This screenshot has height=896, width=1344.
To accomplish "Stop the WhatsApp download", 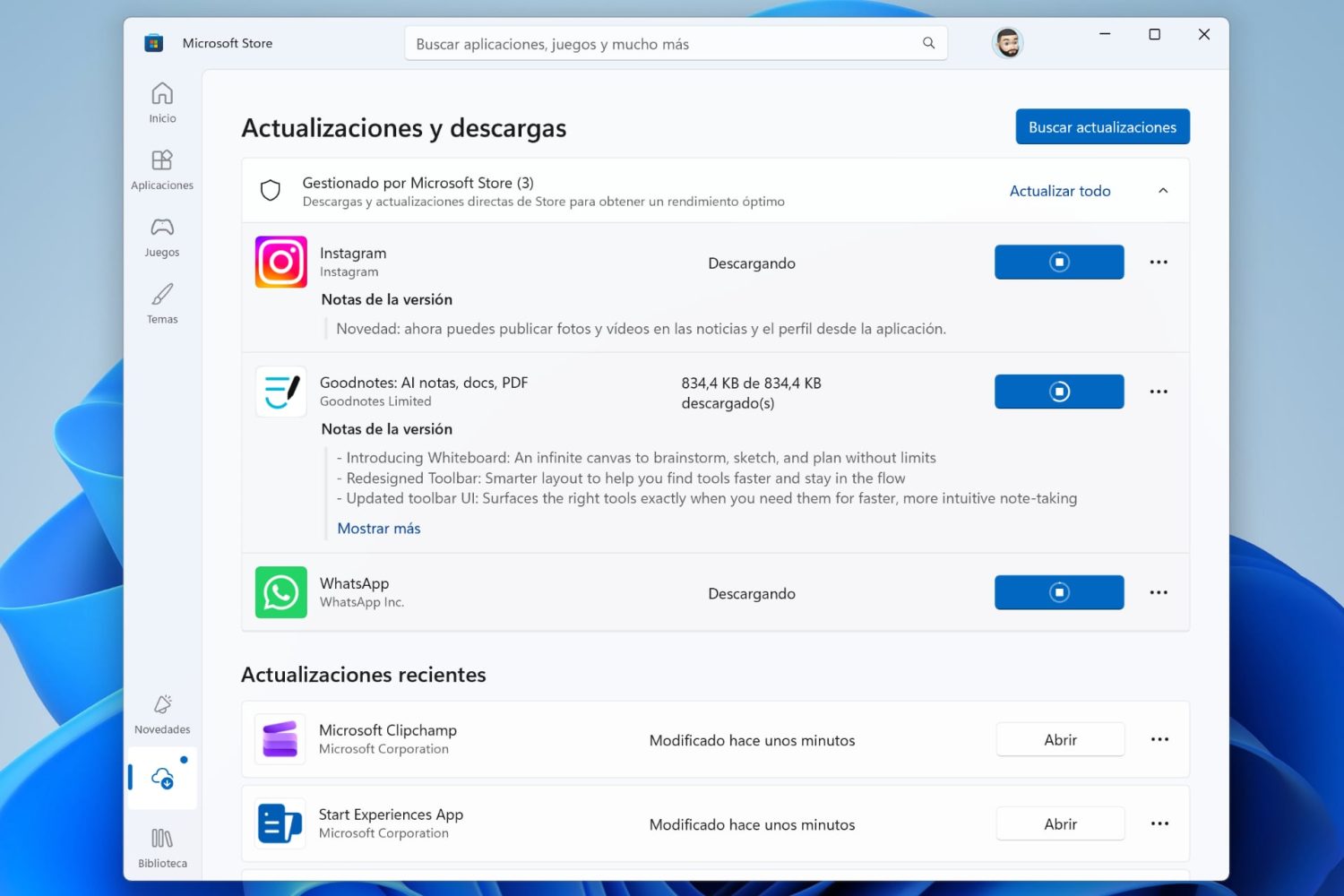I will point(1059,591).
